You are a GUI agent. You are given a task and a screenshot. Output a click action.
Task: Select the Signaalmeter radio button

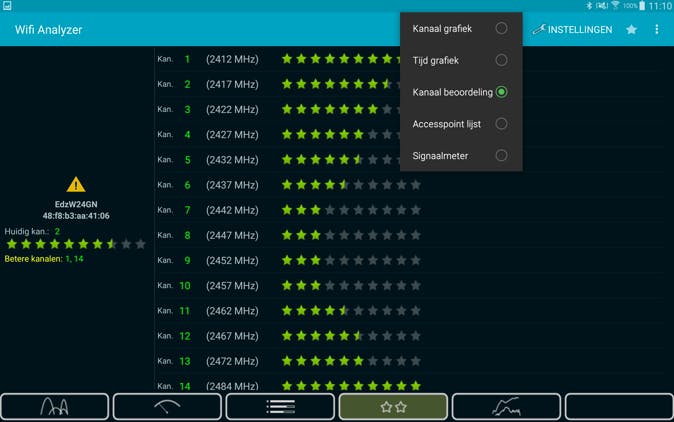point(501,156)
